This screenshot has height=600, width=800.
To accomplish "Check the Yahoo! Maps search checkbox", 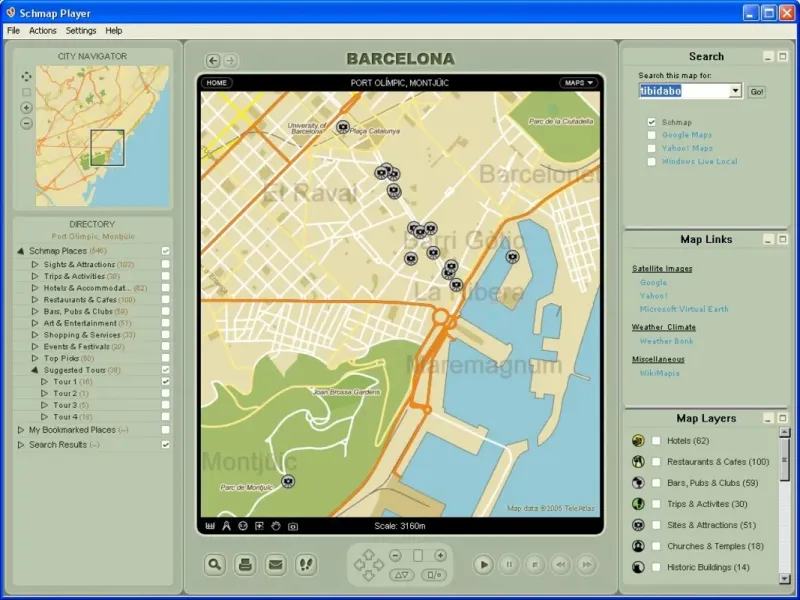I will 651,148.
